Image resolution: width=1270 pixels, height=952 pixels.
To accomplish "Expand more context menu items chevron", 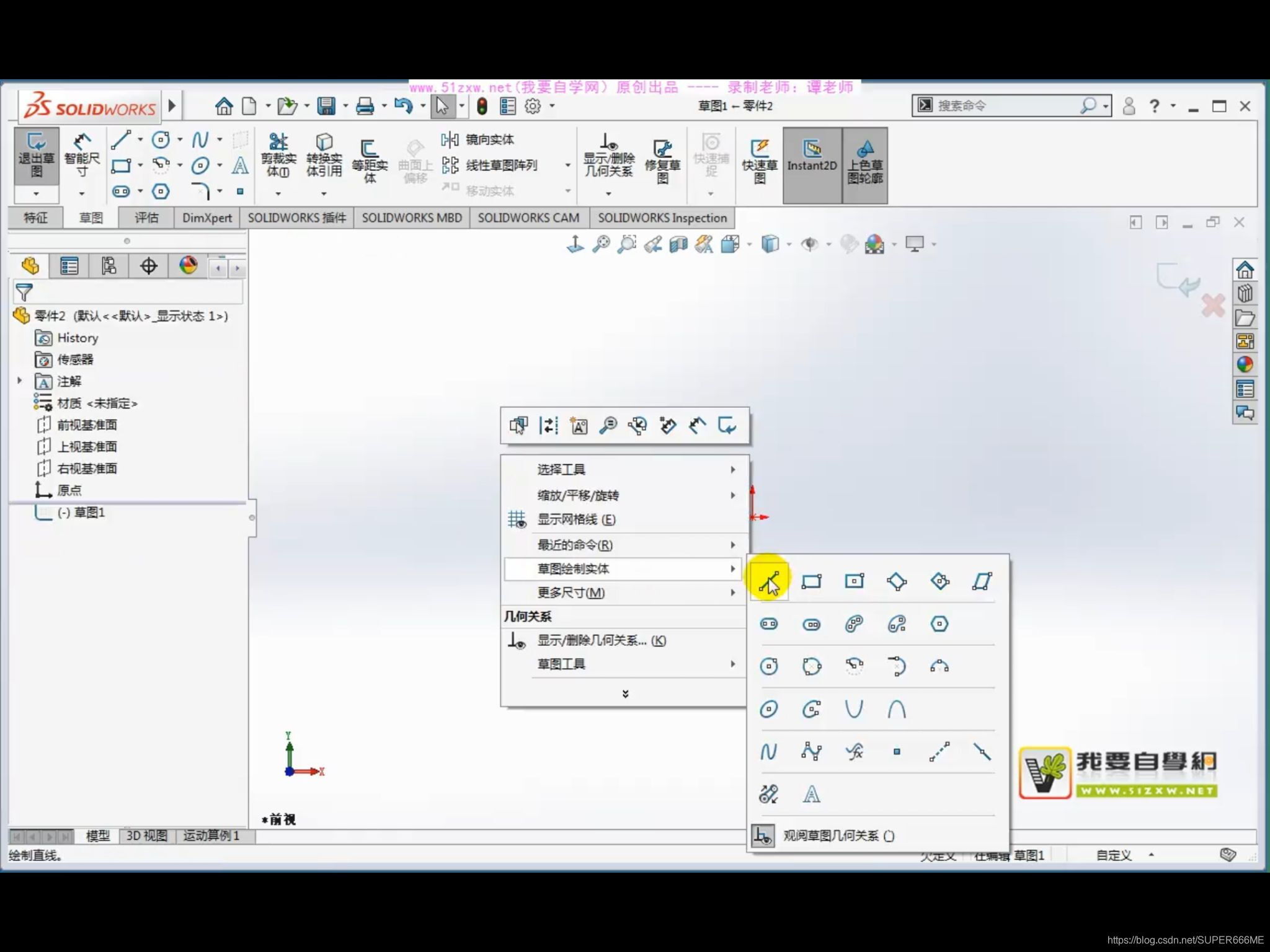I will click(625, 694).
